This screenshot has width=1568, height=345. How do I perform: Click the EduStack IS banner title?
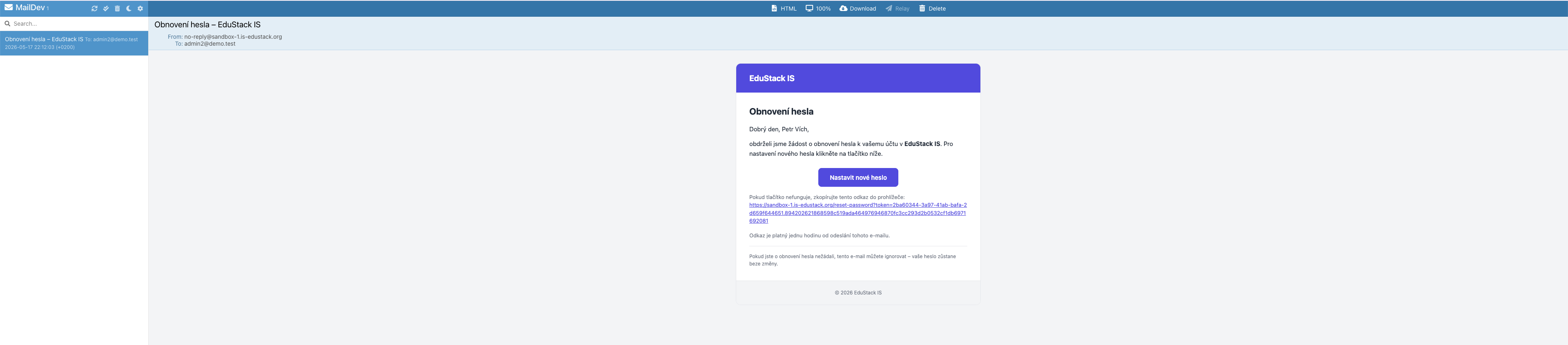coord(771,78)
